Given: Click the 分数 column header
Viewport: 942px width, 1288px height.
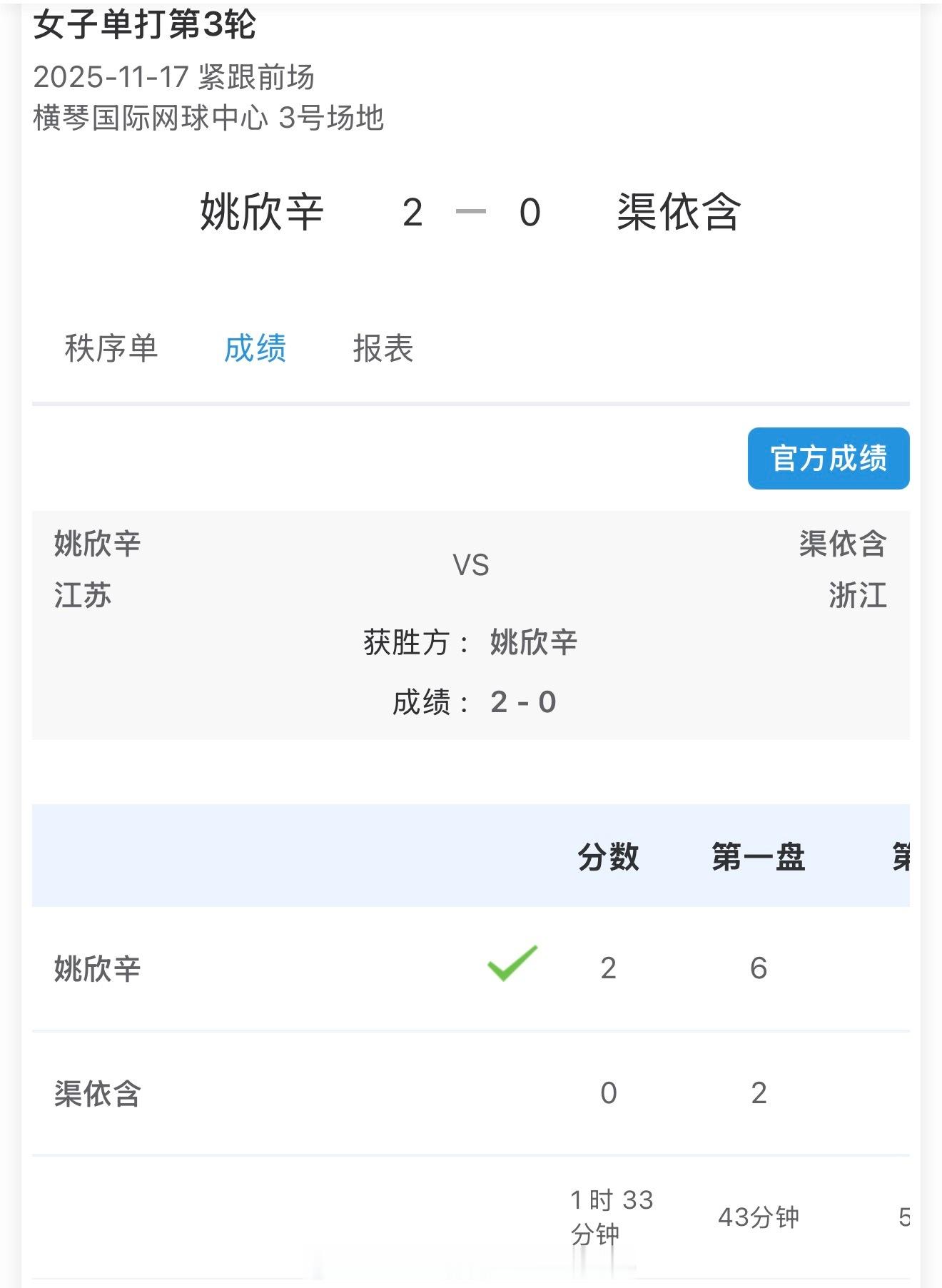Looking at the screenshot, I should 608,856.
